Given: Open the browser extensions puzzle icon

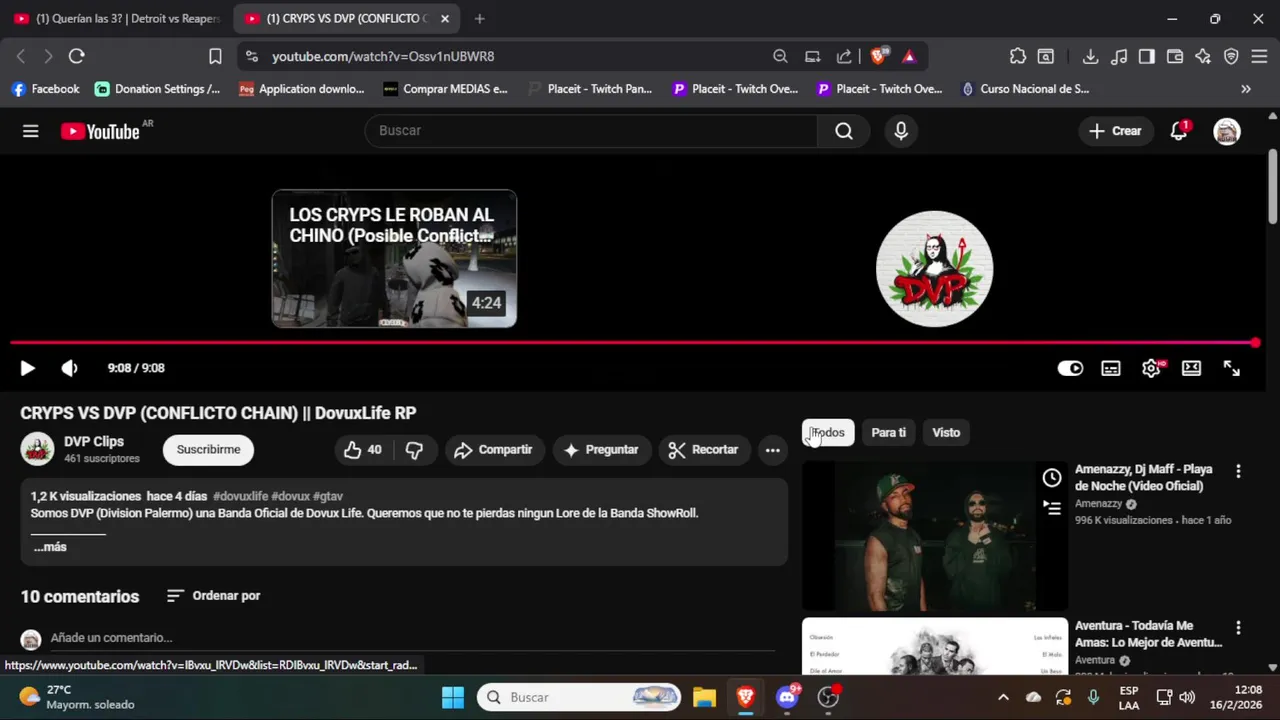Looking at the screenshot, I should 1018,57.
